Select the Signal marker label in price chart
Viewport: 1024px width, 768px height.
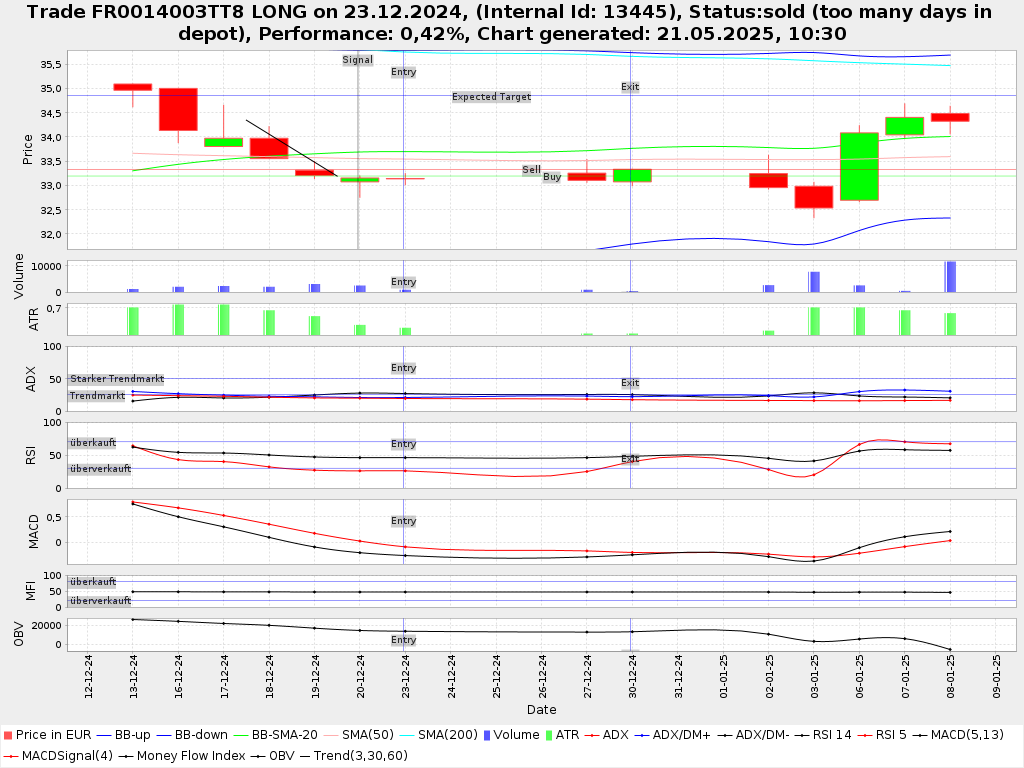(x=357, y=60)
